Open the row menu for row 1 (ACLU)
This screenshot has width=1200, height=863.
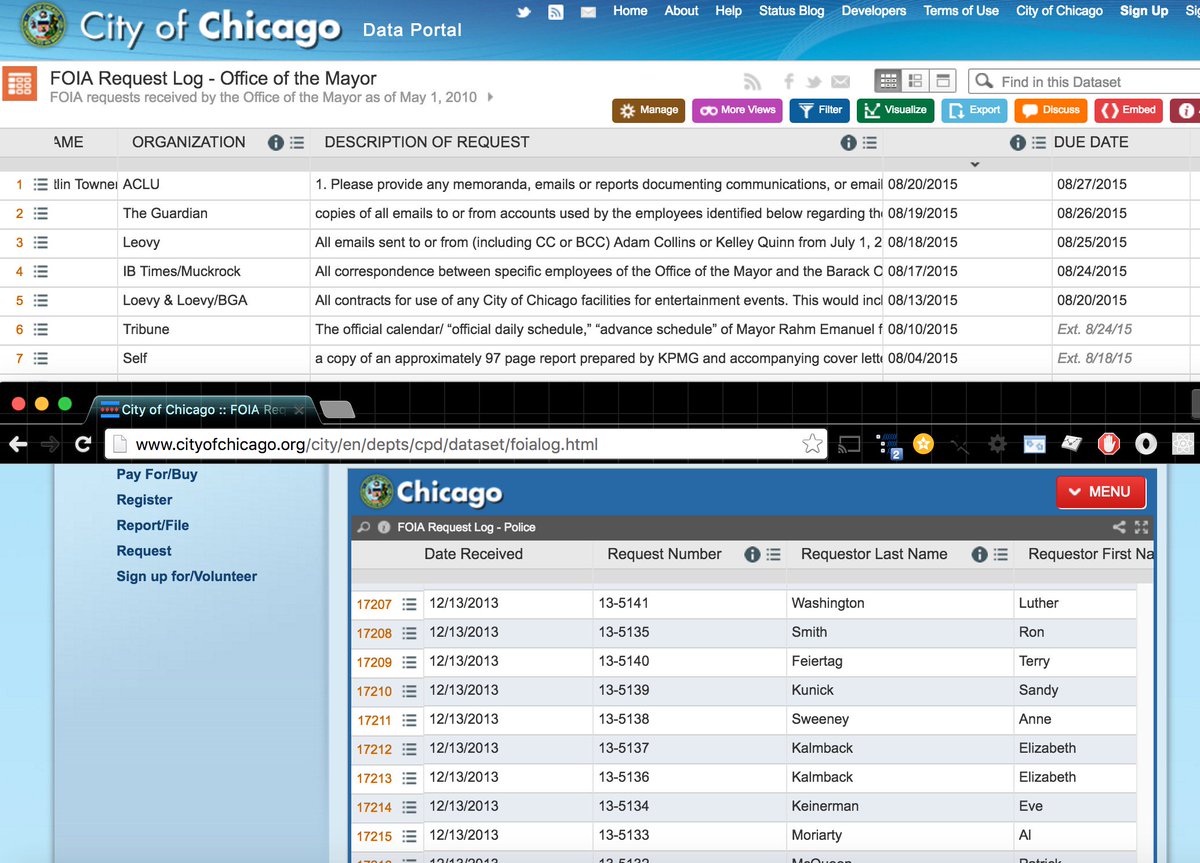(41, 184)
